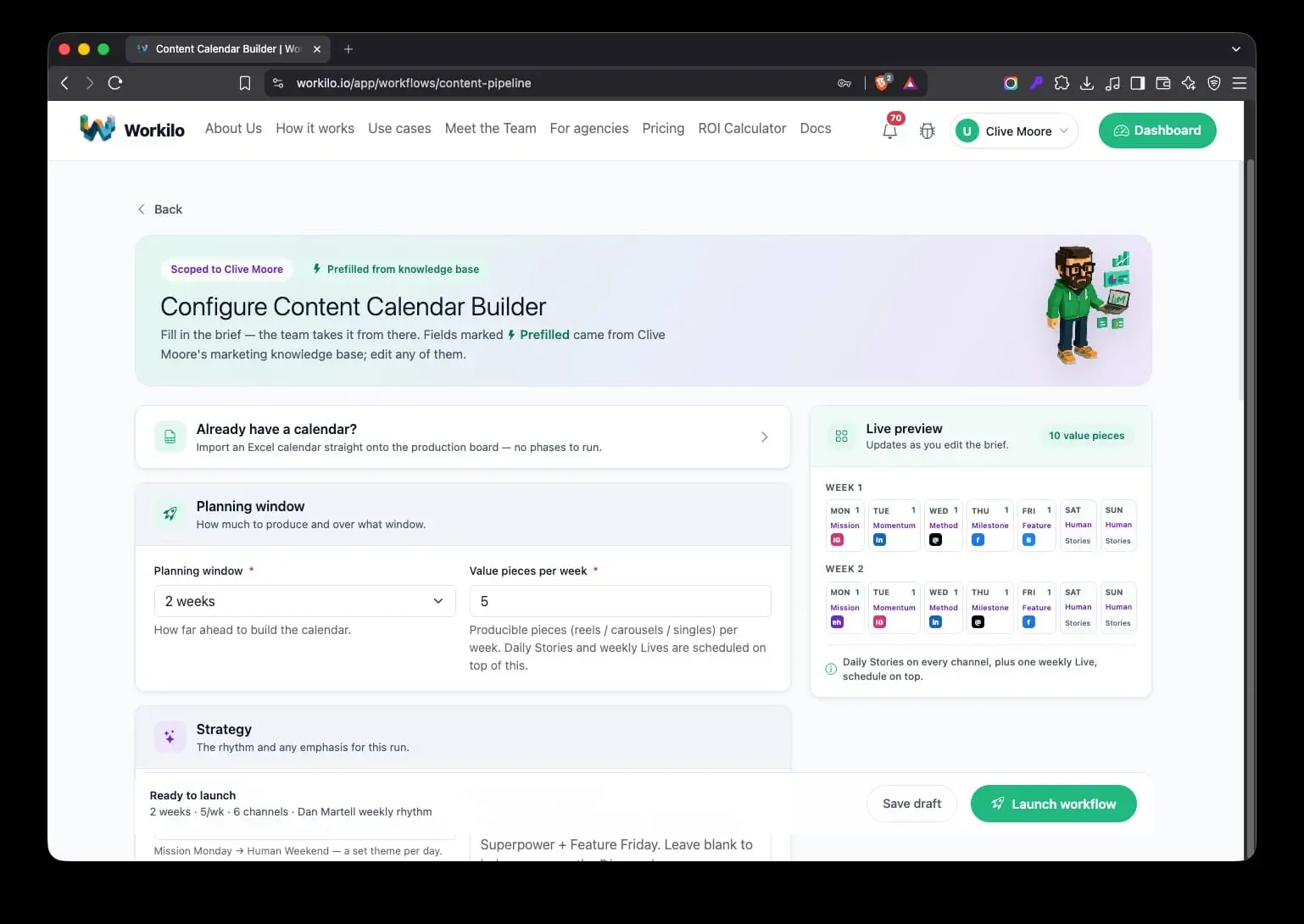This screenshot has height=924, width=1304.
Task: Click the site settings icon beside URL
Action: 278,83
